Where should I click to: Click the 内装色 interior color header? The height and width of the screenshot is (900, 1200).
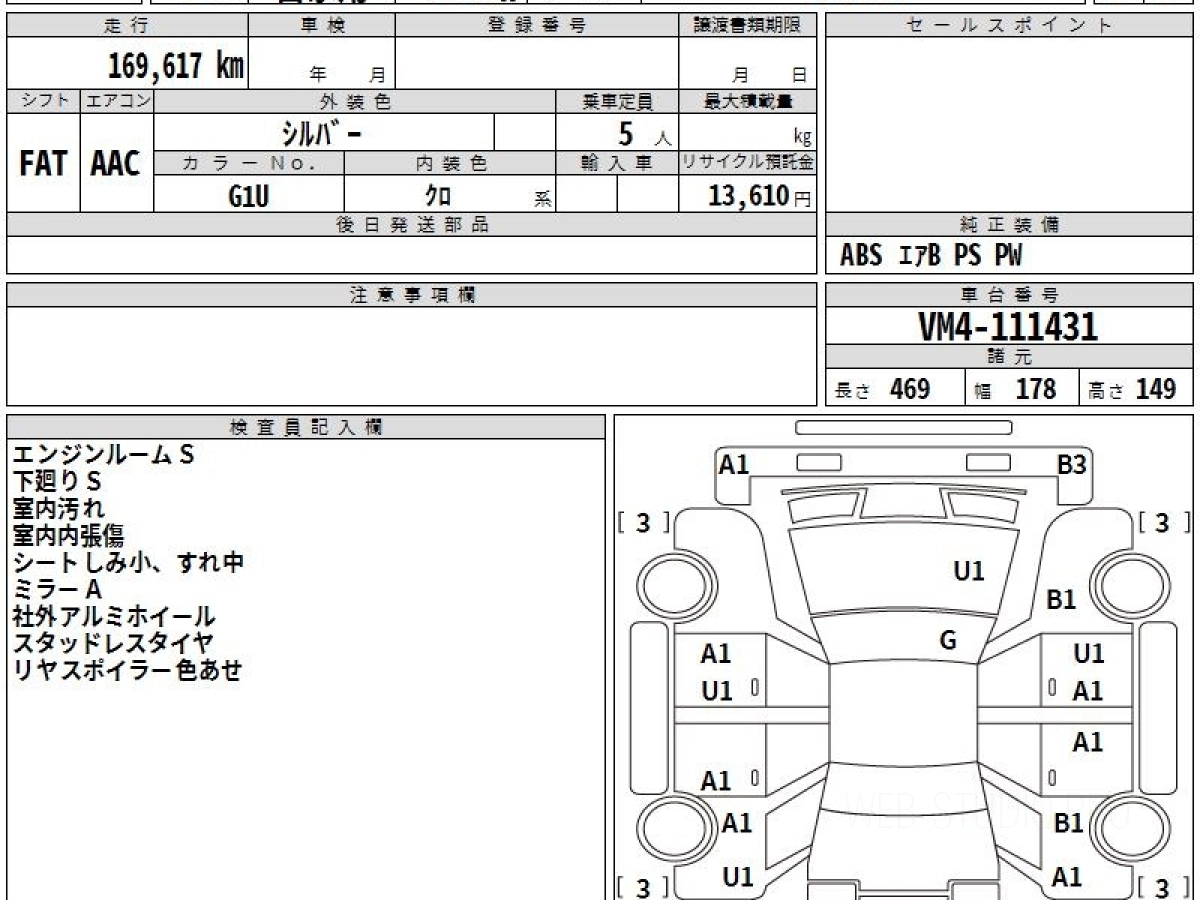click(450, 163)
